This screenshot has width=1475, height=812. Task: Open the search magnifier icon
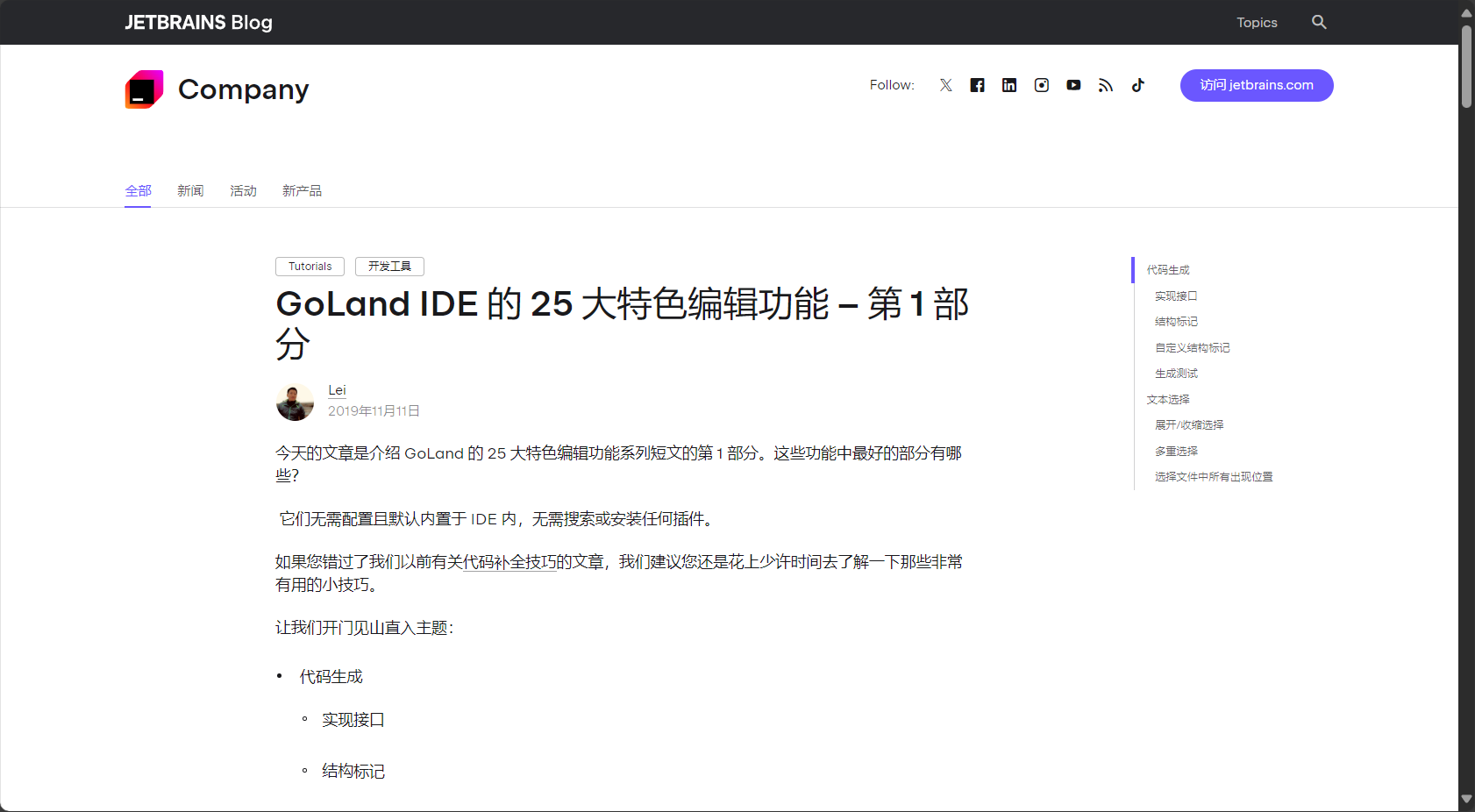point(1319,22)
